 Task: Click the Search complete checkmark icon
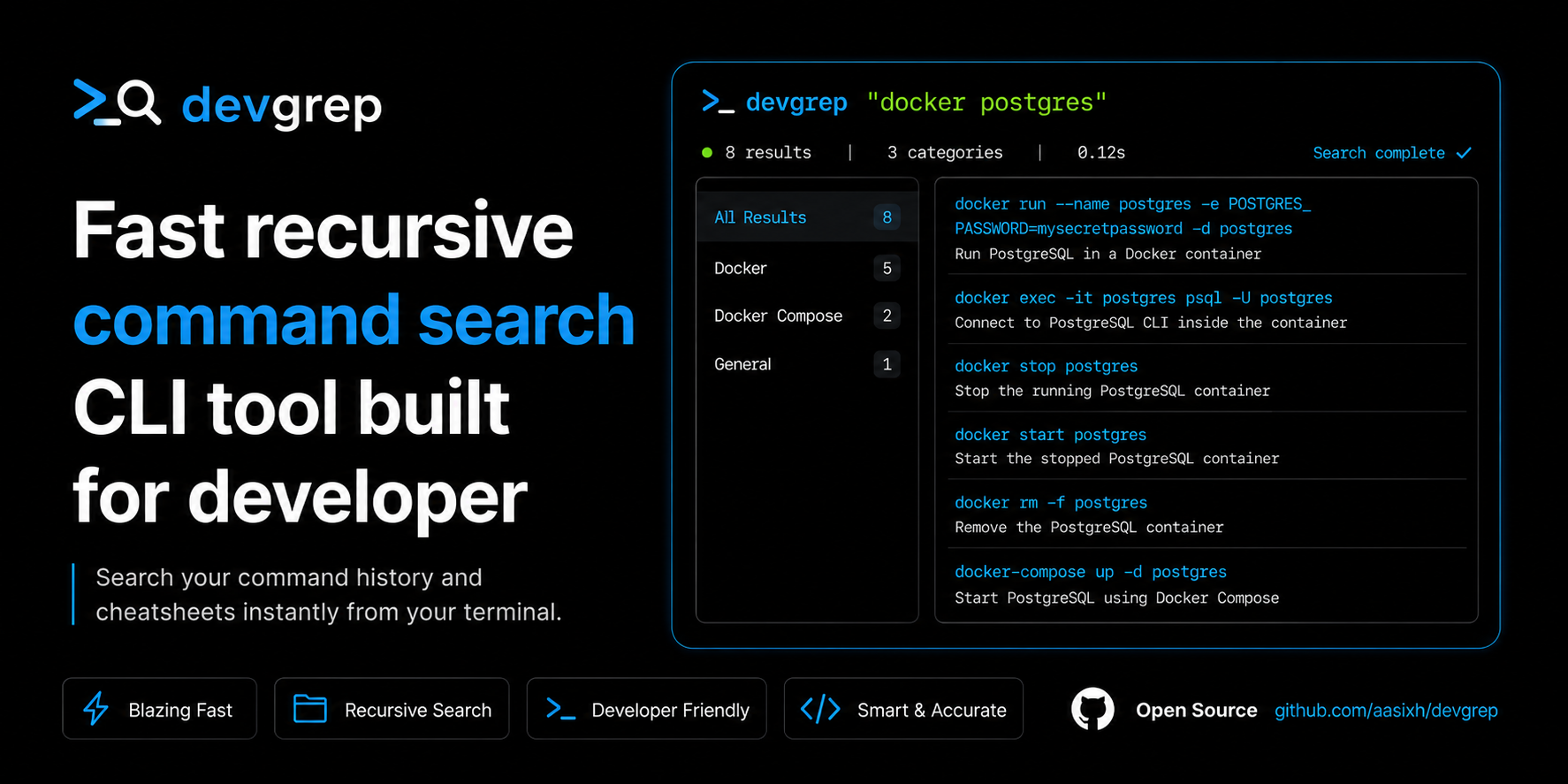coord(1465,153)
